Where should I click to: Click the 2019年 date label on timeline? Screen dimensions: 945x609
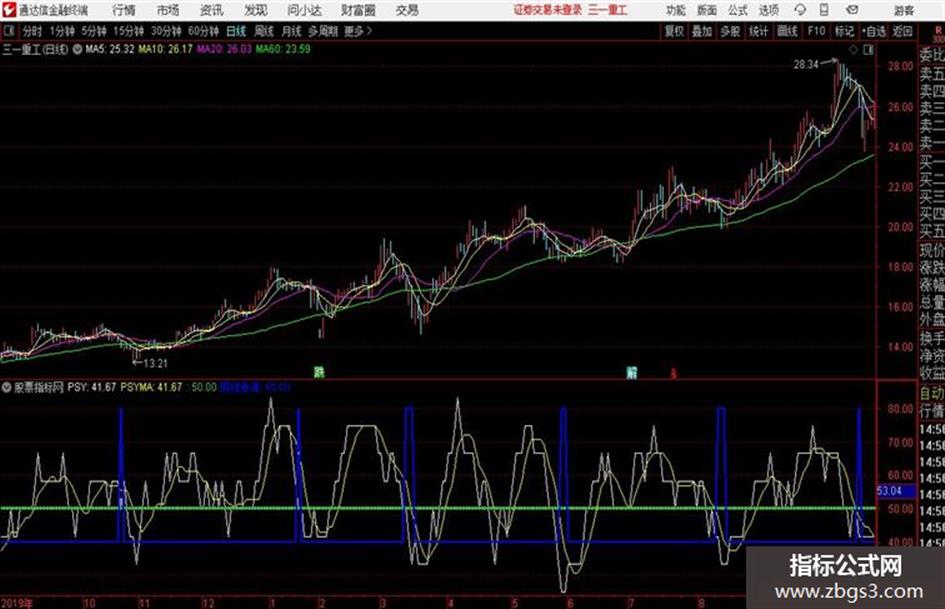coord(17,603)
